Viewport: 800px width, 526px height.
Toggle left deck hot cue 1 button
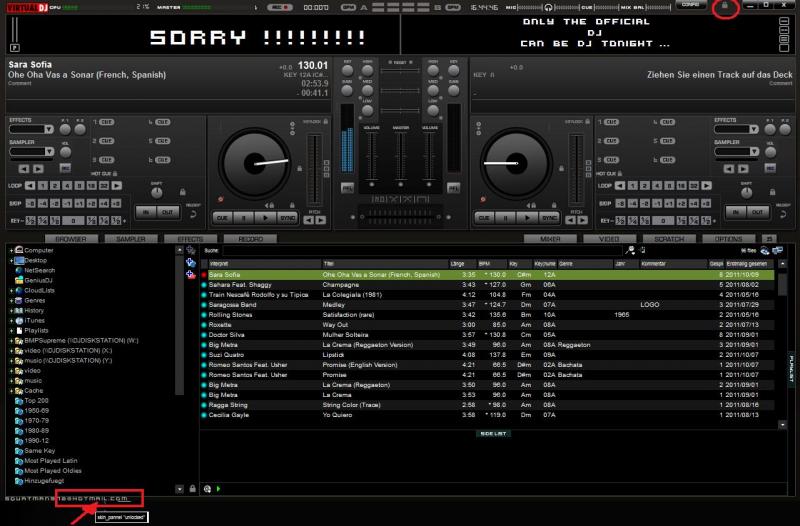click(x=106, y=122)
